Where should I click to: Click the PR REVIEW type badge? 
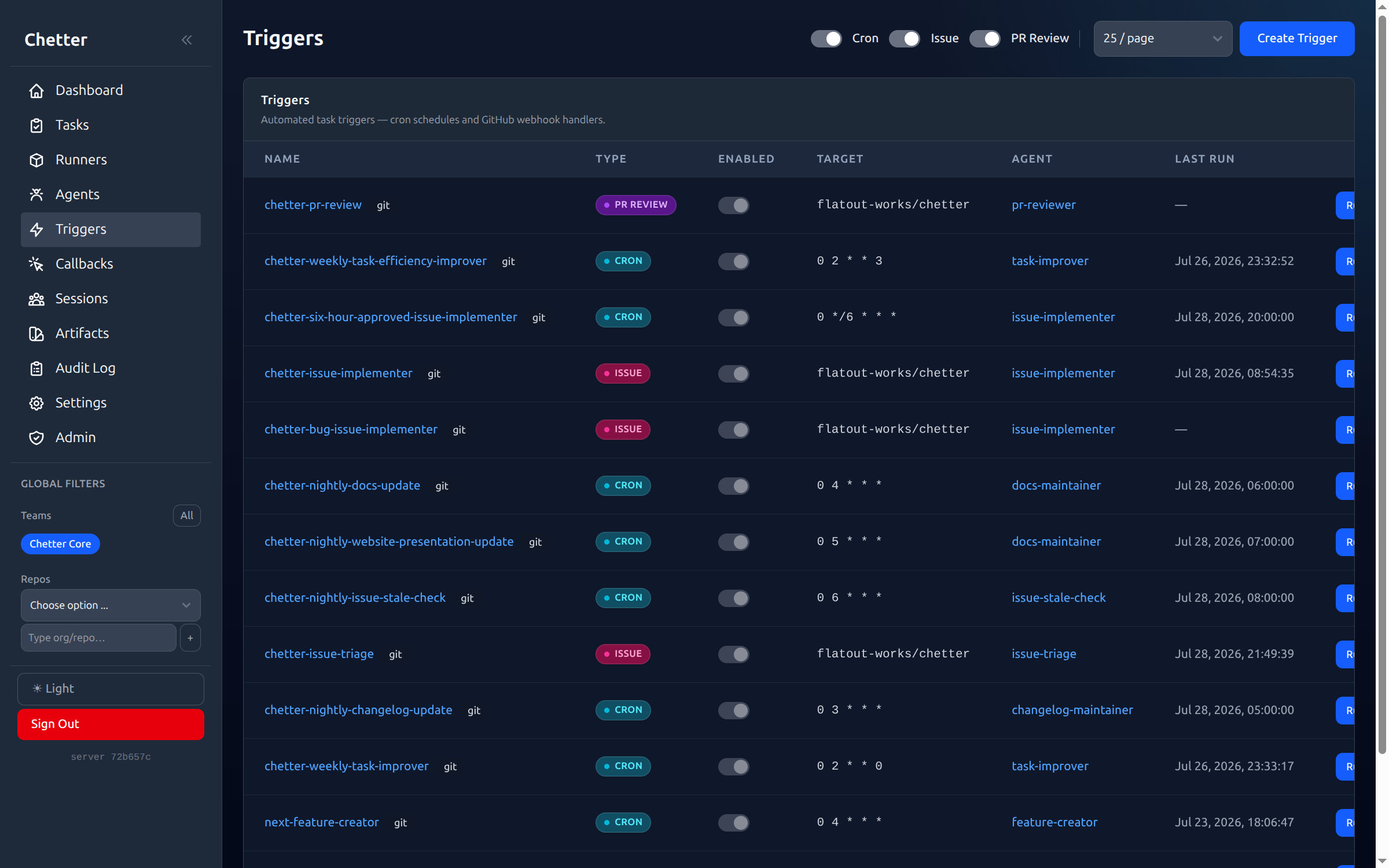point(635,205)
